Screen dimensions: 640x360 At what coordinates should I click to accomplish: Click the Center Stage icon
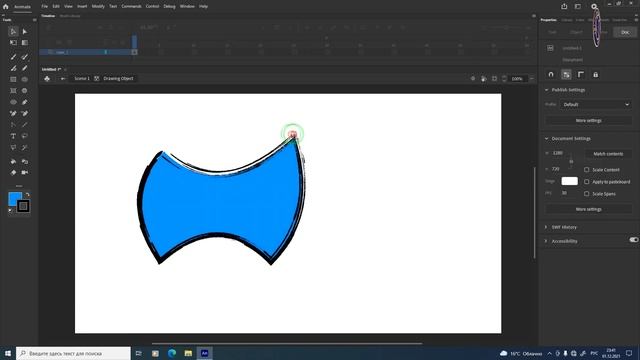tap(473, 78)
